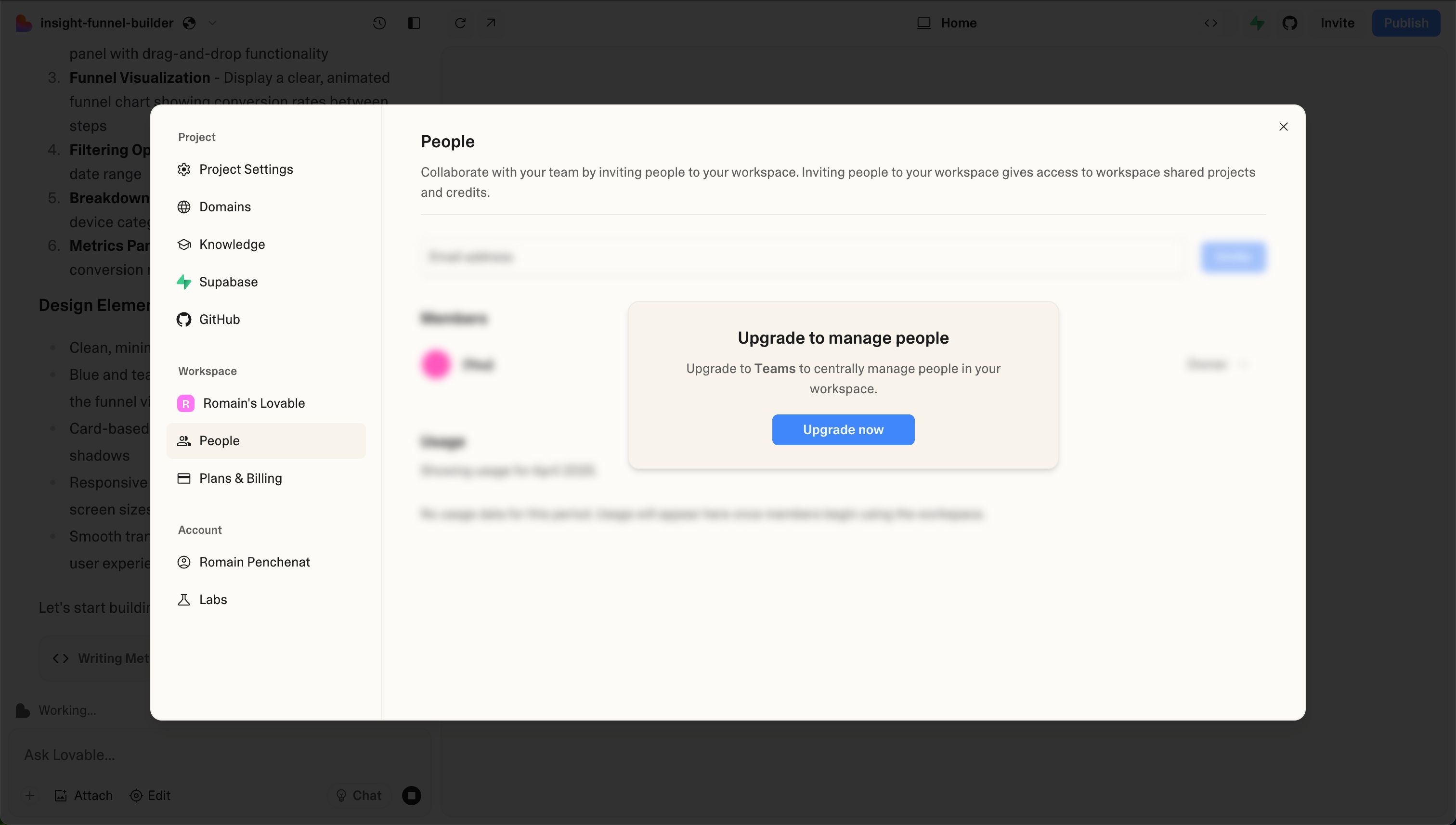This screenshot has height=825, width=1456.
Task: Click the credit card Billing icon
Action: 183,478
